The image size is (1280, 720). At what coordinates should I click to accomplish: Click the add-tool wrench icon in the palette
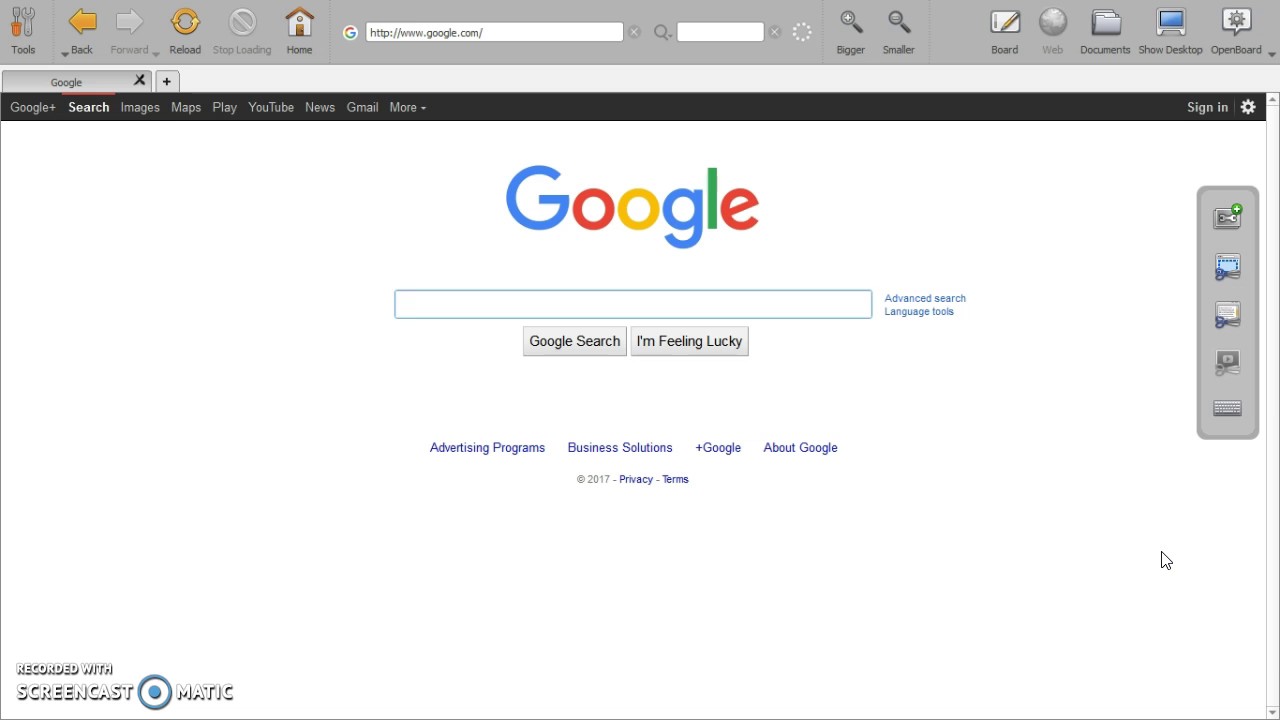click(x=1228, y=217)
